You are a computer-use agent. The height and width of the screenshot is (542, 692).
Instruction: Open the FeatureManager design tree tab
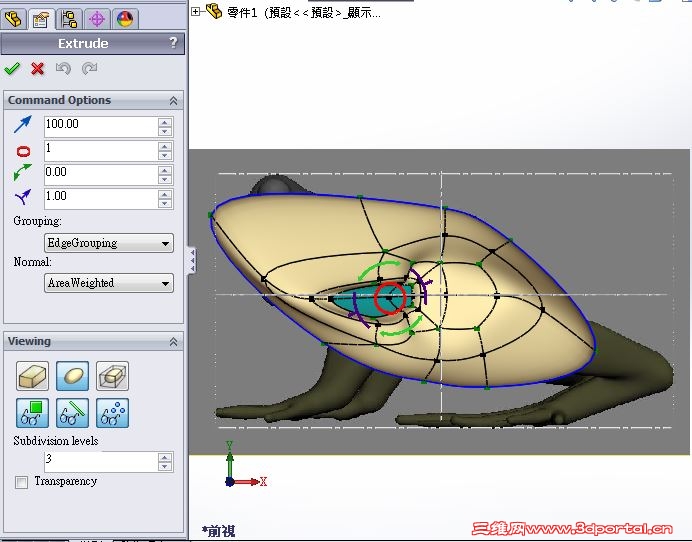pyautogui.click(x=13, y=19)
